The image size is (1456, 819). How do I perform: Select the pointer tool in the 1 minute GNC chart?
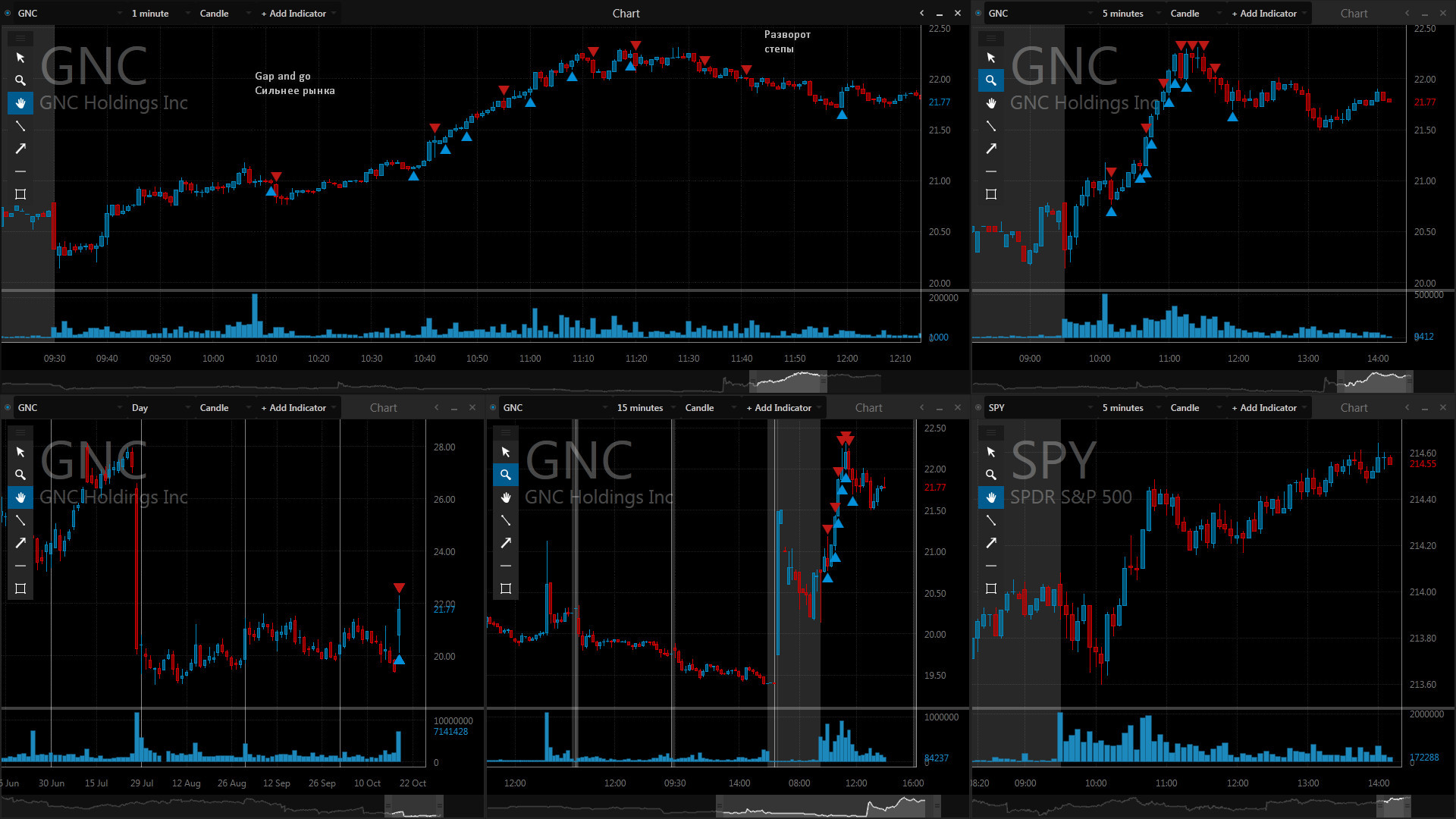[20, 58]
